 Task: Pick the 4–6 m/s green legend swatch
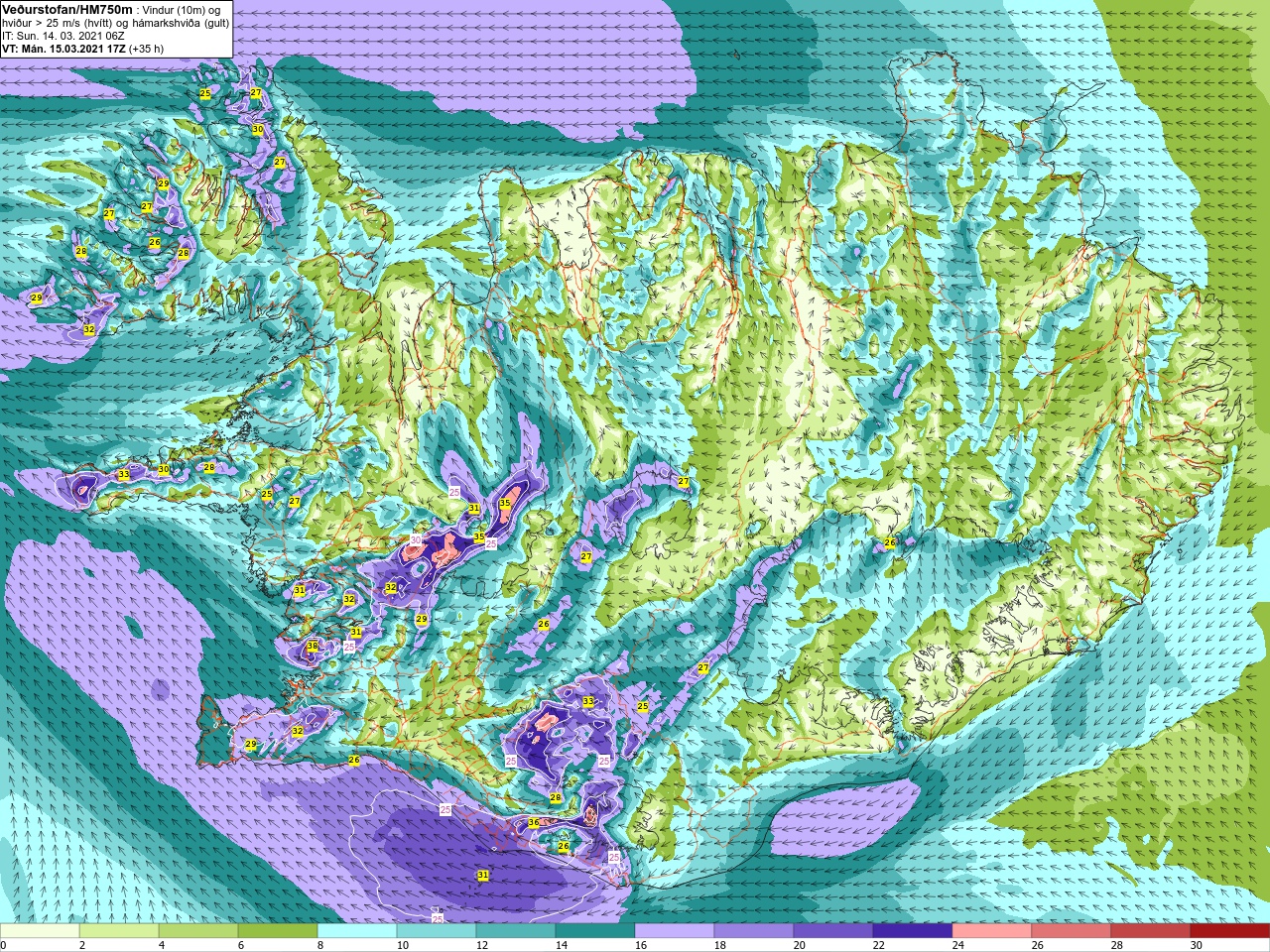click(x=198, y=931)
